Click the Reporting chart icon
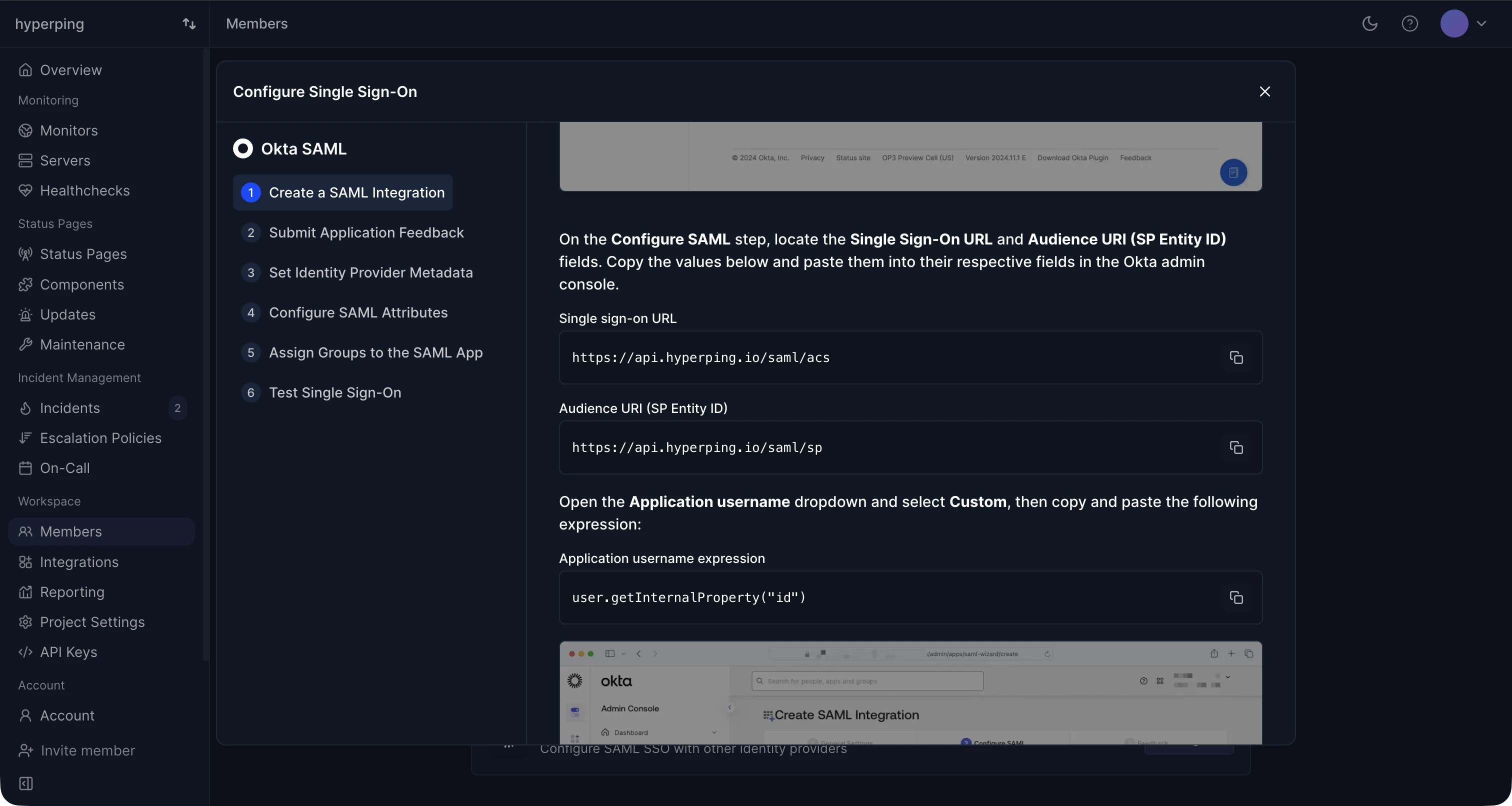1512x806 pixels. 25,591
